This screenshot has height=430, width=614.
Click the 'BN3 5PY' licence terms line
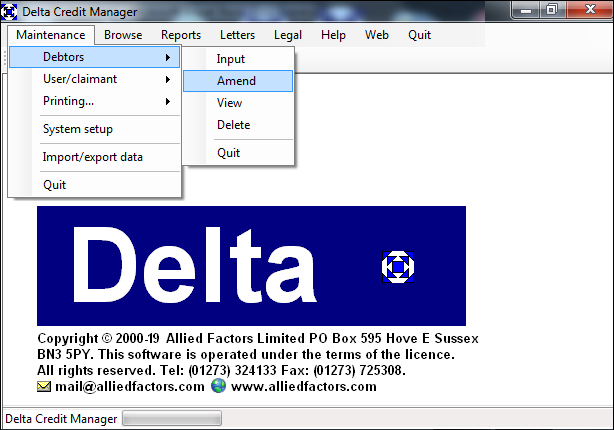[246, 354]
